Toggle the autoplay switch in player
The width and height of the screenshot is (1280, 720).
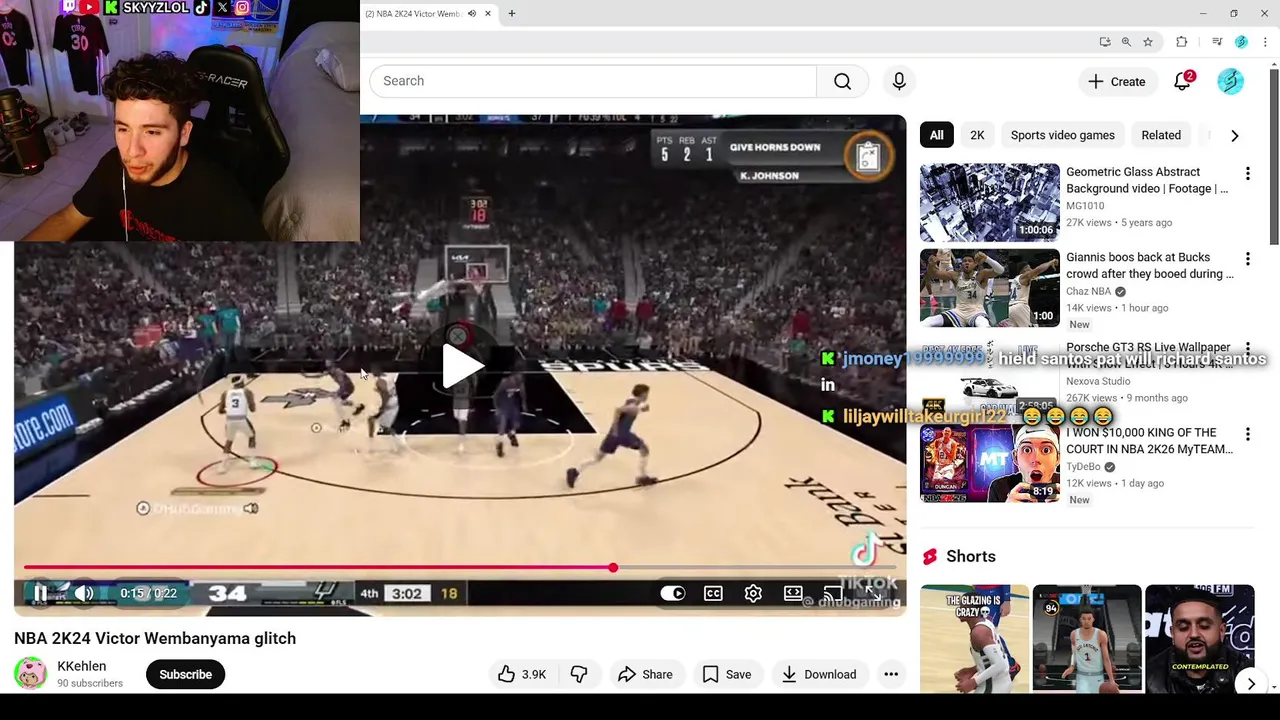[673, 593]
